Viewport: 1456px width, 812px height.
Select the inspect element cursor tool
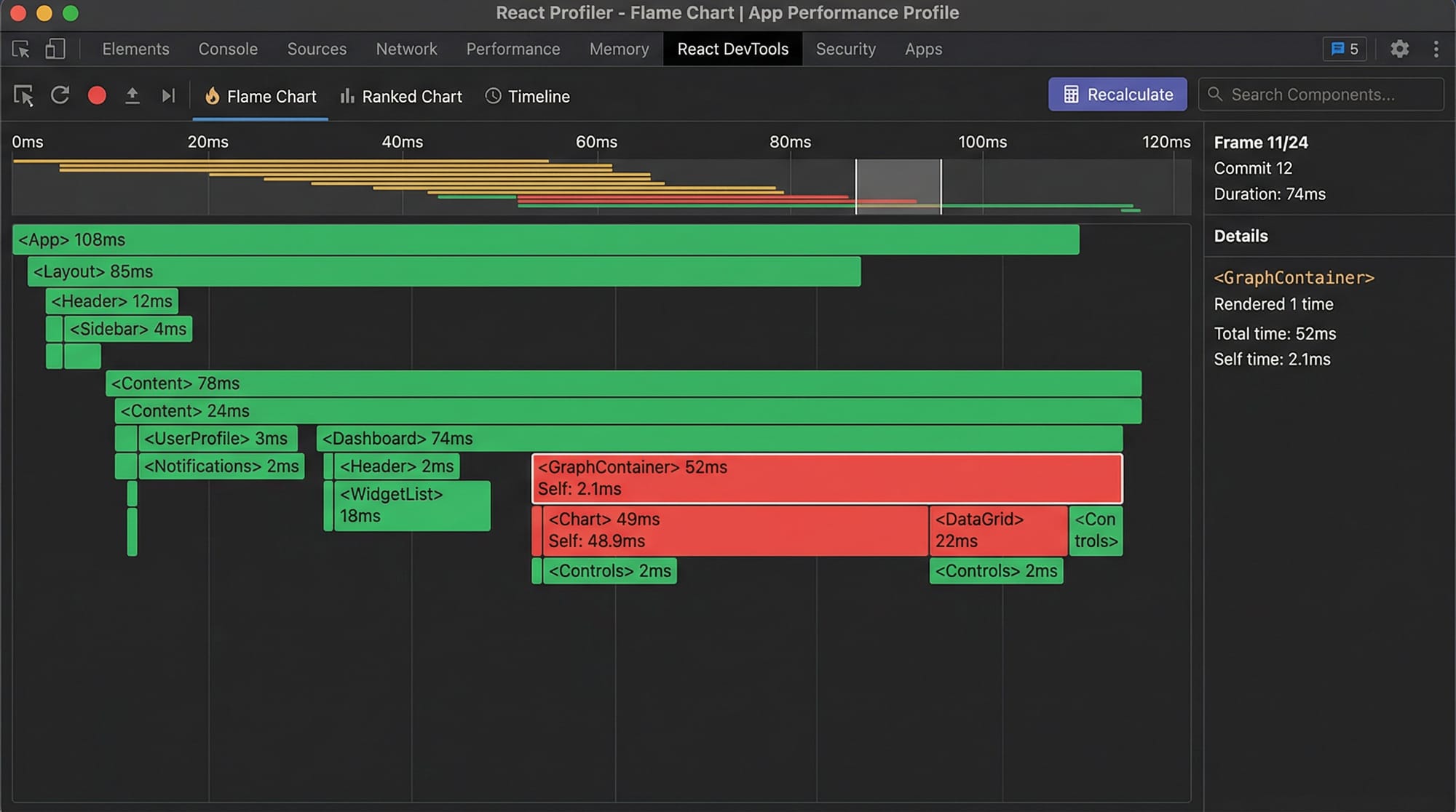(24, 95)
